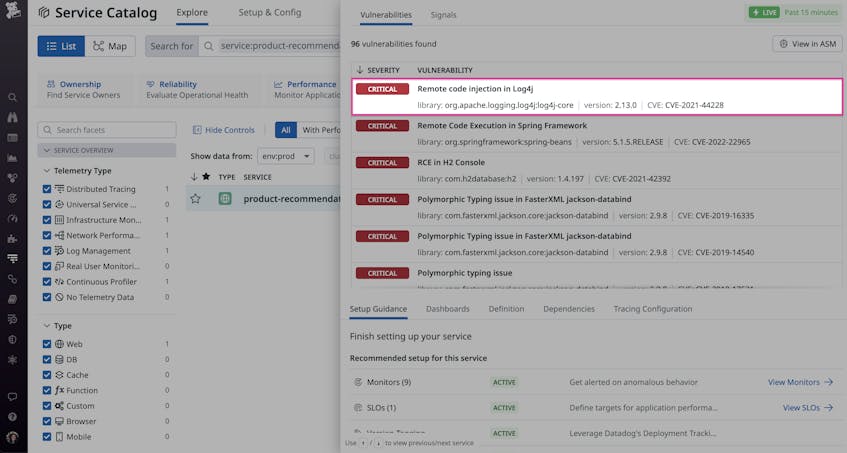Image resolution: width=847 pixels, height=453 pixels.
Task: Open the sidebar chat bubble icon
Action: click(x=13, y=397)
